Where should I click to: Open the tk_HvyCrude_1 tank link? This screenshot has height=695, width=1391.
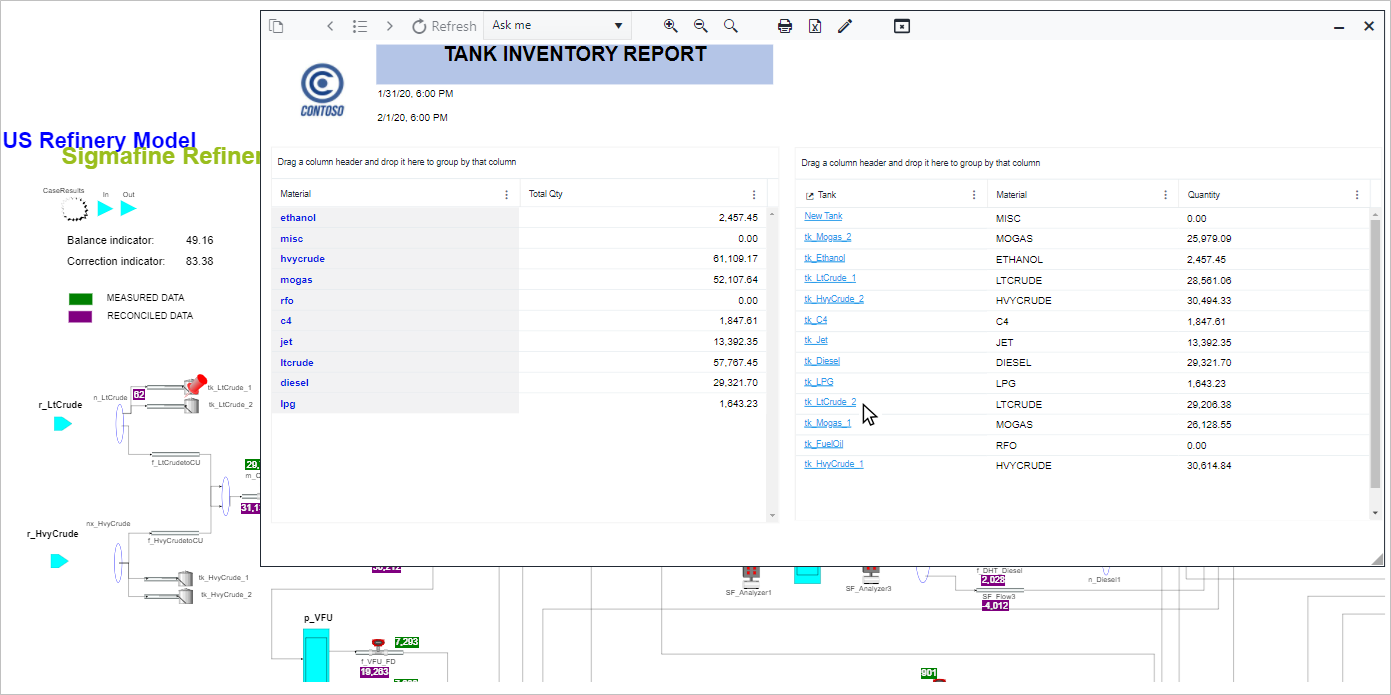833,464
